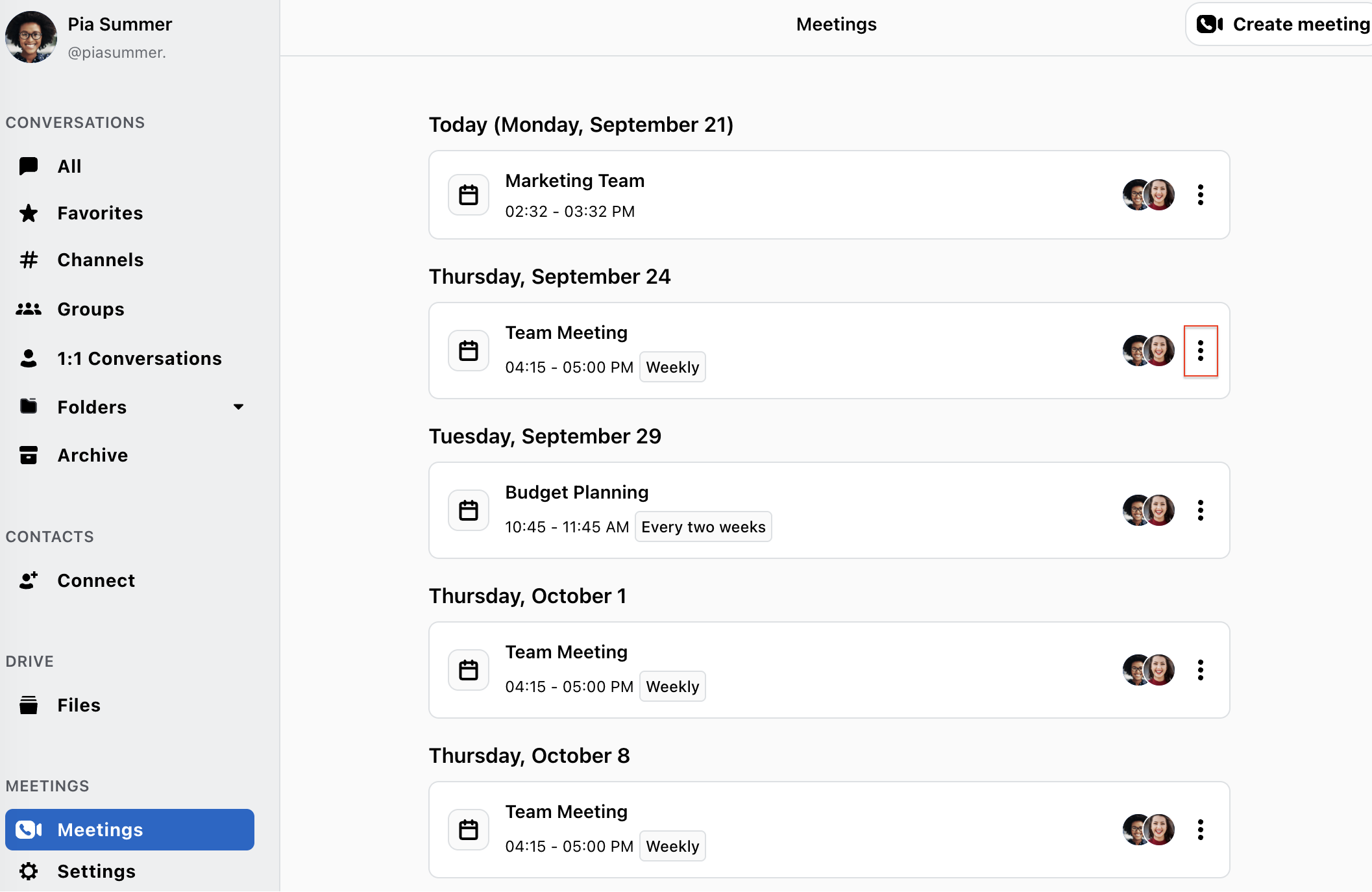Click calendar icon of Budget Planning meeting
Screen dimensions: 1372x892
click(469, 510)
